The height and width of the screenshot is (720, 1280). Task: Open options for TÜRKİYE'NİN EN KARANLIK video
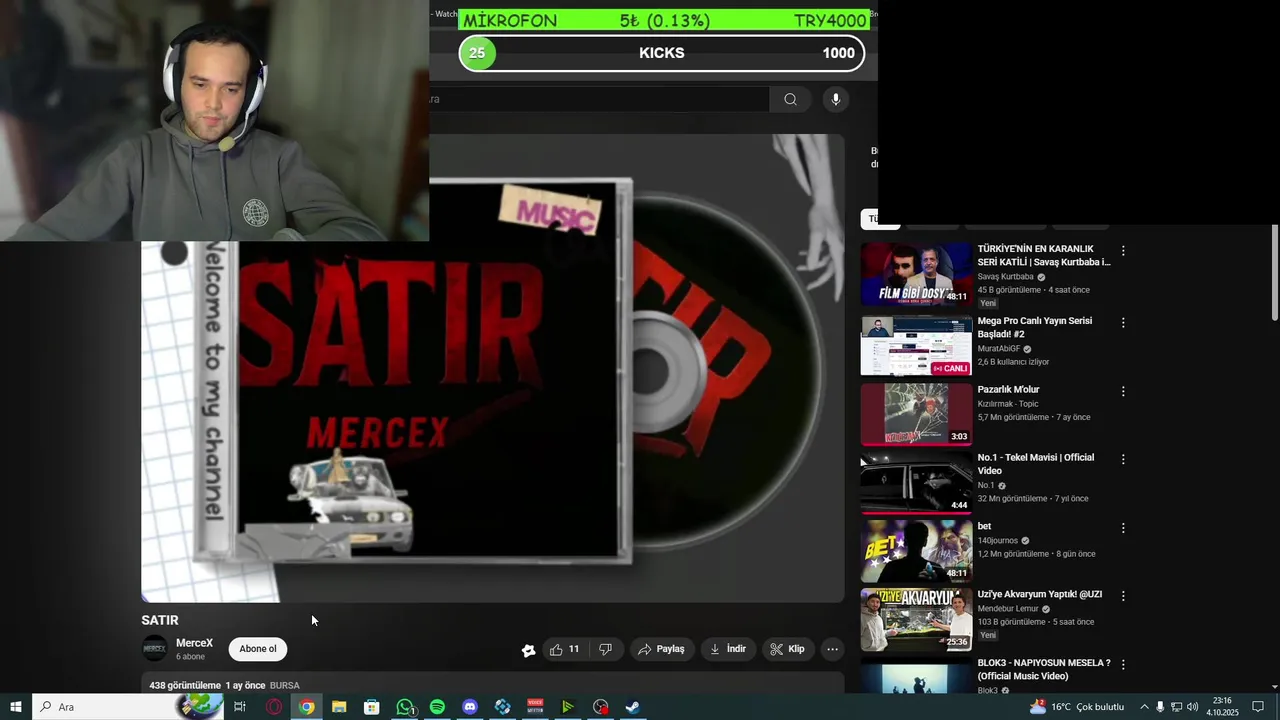[x=1123, y=251]
